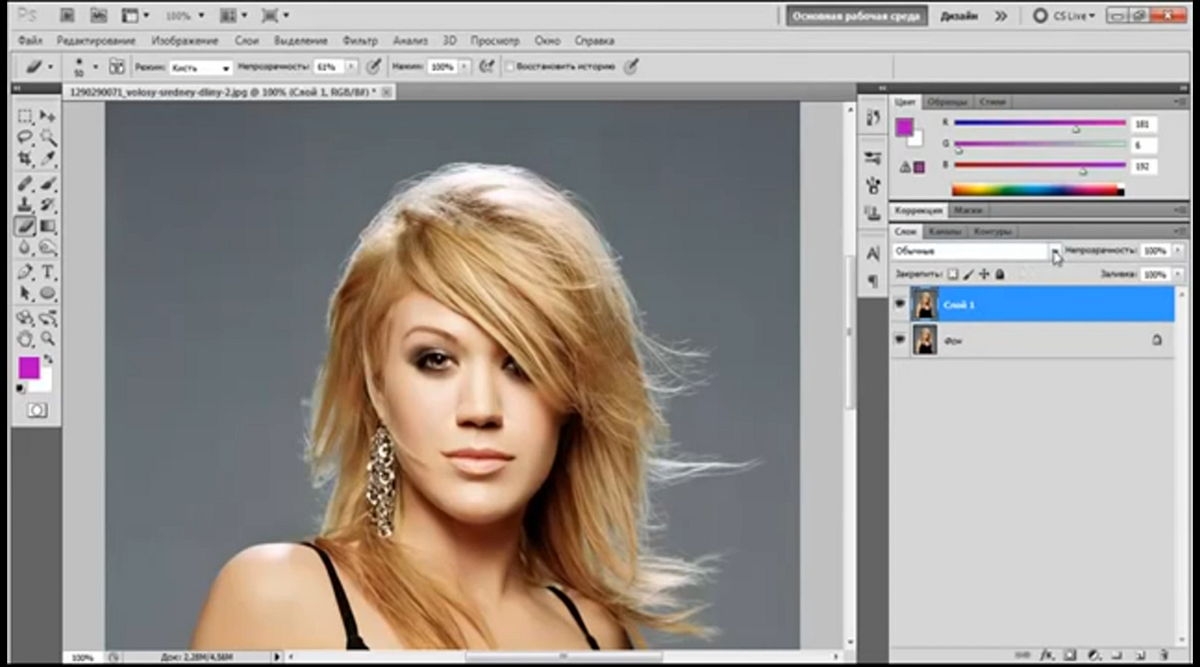Screen dimensions: 1200x667
Task: Select the Eyedropper tool
Action: [x=47, y=159]
